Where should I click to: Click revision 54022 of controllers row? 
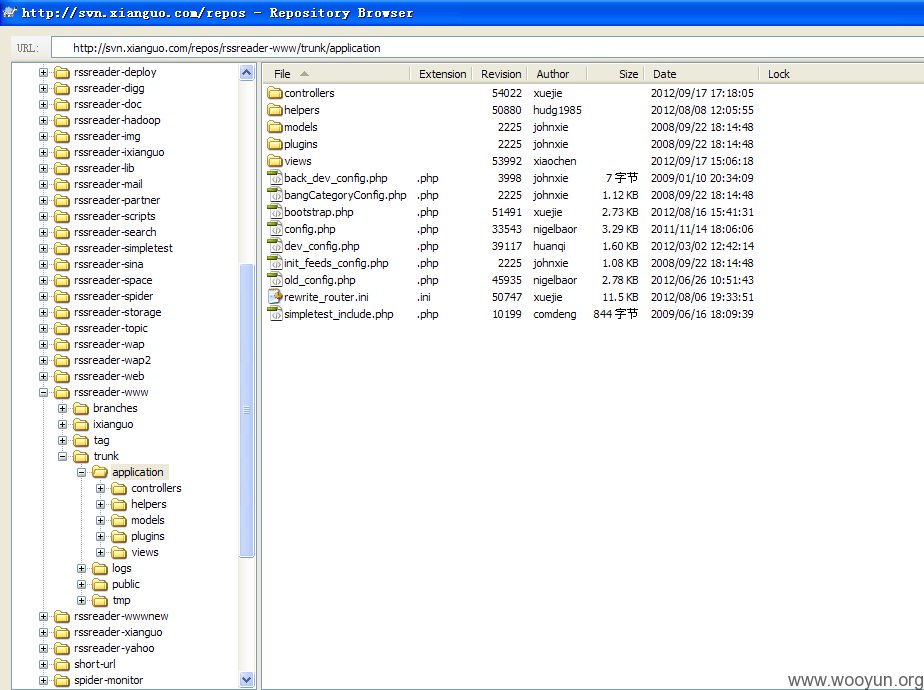pos(507,93)
